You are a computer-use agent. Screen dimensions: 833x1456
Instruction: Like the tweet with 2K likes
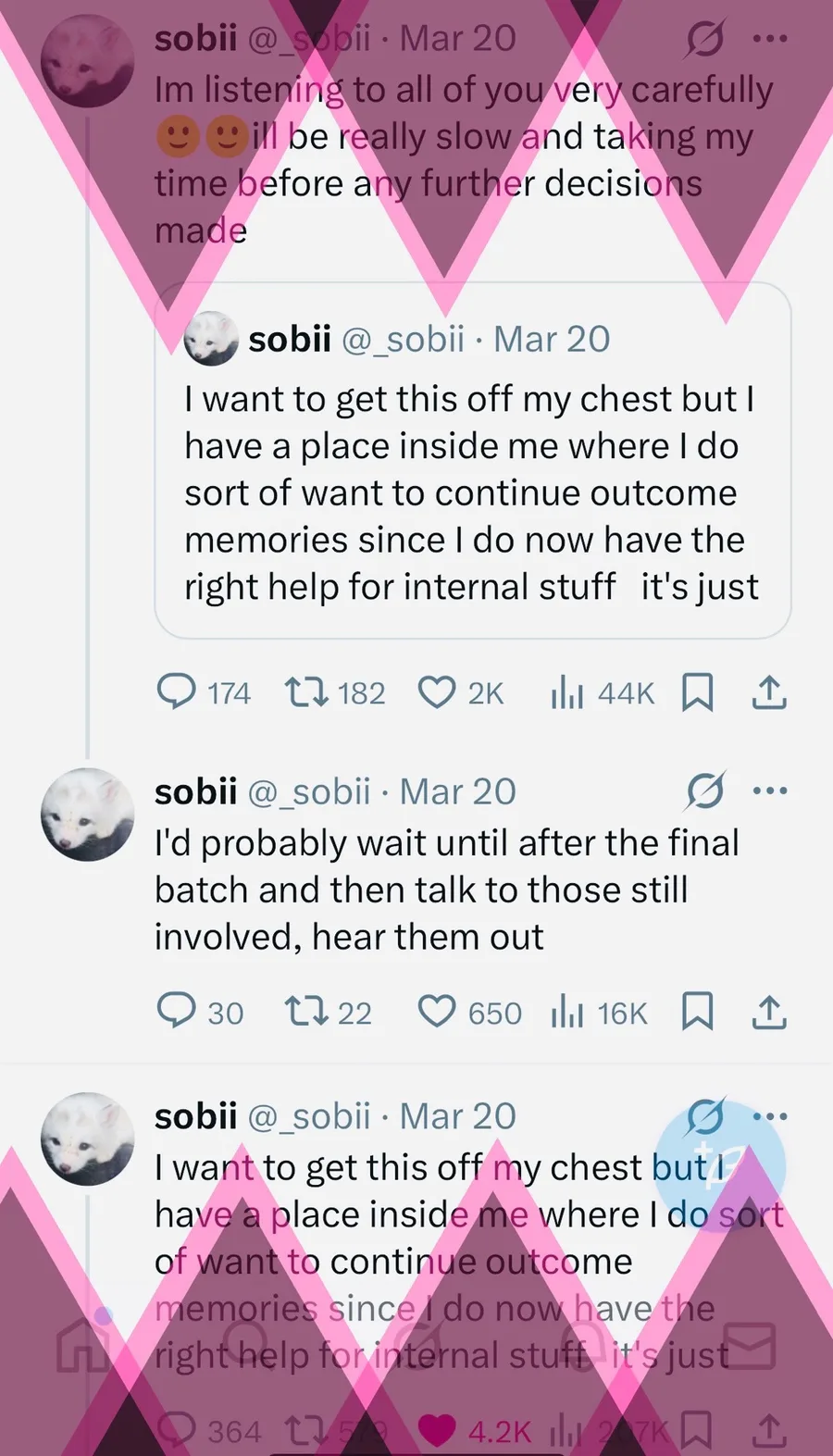437,691
